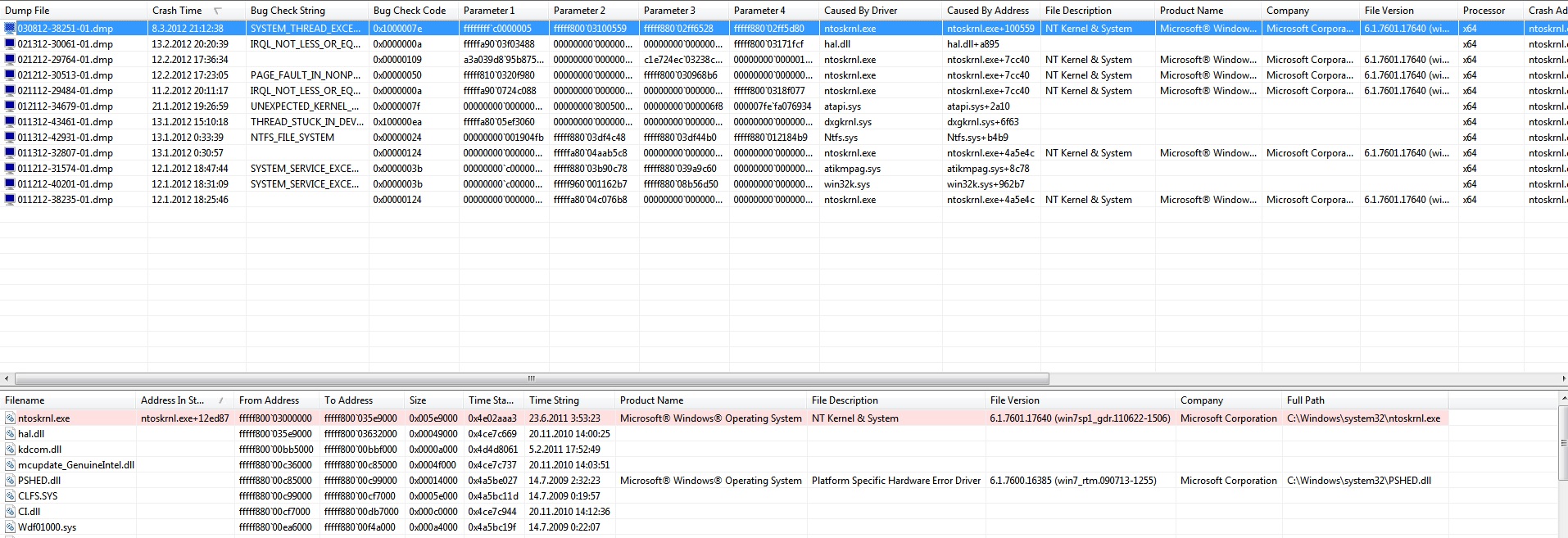1568x538 pixels.
Task: Sort drivers by Filename column header
Action: pos(25,400)
